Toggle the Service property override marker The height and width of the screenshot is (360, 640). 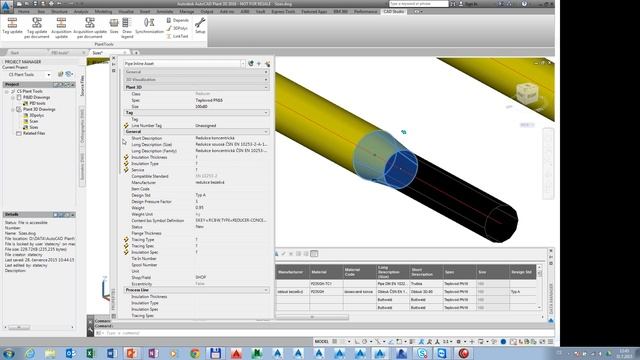coord(127,170)
